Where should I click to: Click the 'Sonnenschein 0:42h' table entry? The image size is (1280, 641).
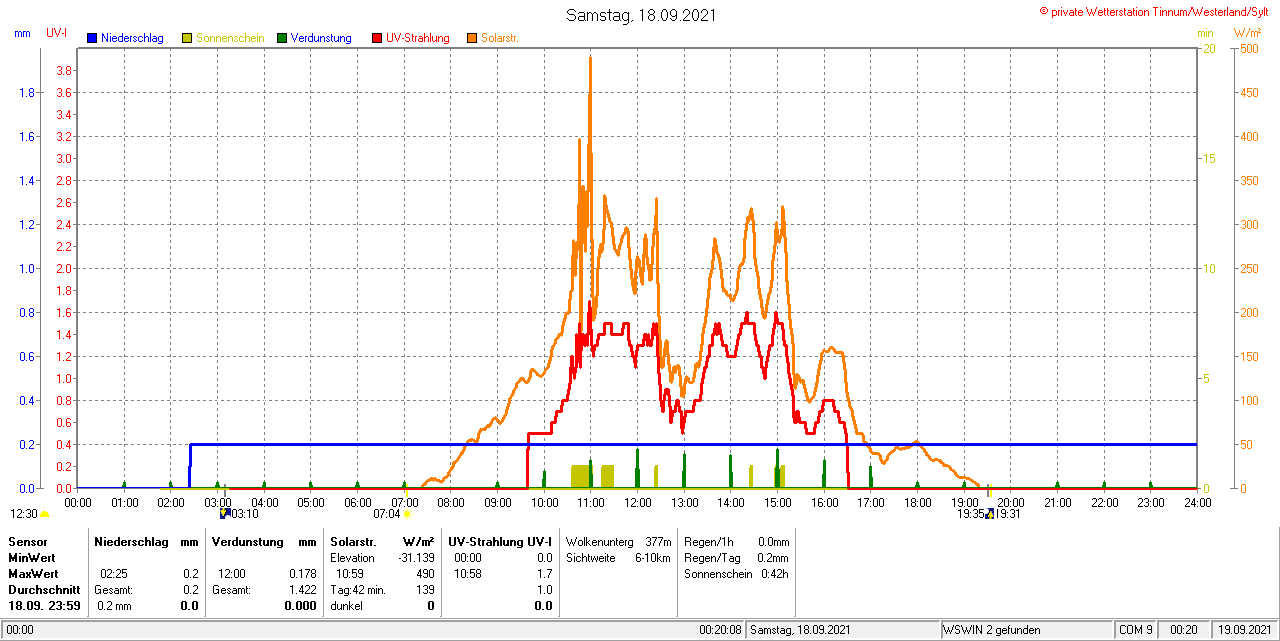pos(737,574)
